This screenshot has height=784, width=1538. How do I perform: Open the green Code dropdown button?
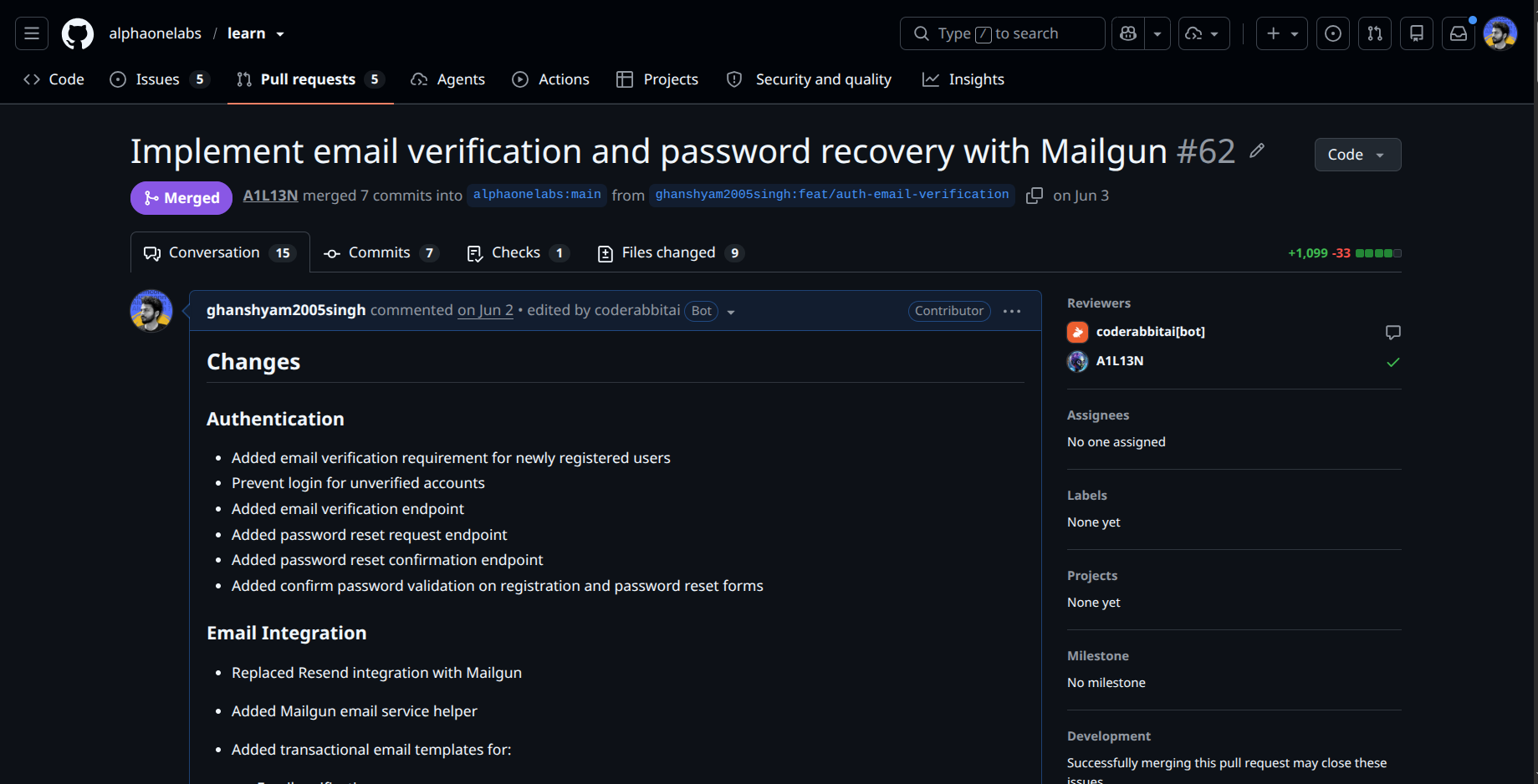(1357, 155)
